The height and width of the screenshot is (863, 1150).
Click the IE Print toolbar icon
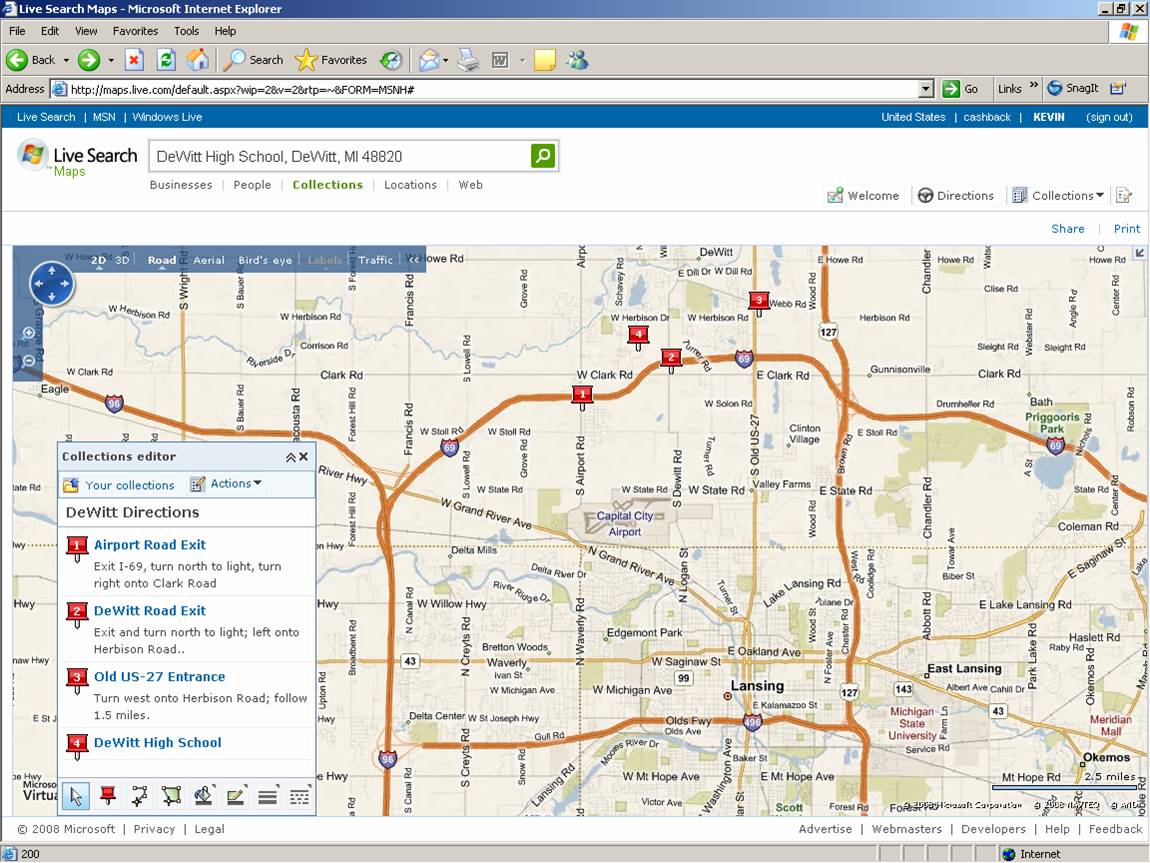[x=468, y=60]
